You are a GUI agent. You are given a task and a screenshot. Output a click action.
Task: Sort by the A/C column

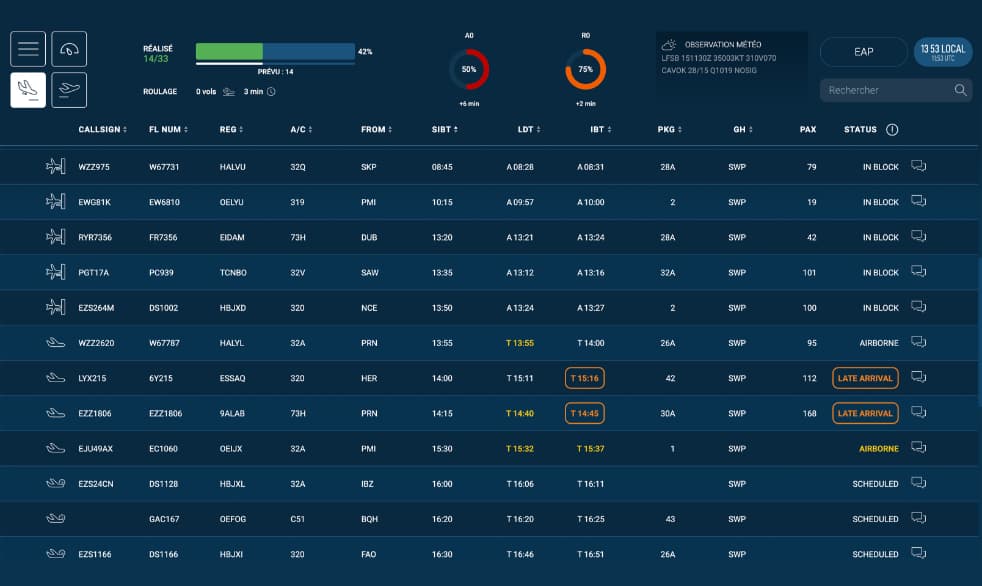(301, 130)
